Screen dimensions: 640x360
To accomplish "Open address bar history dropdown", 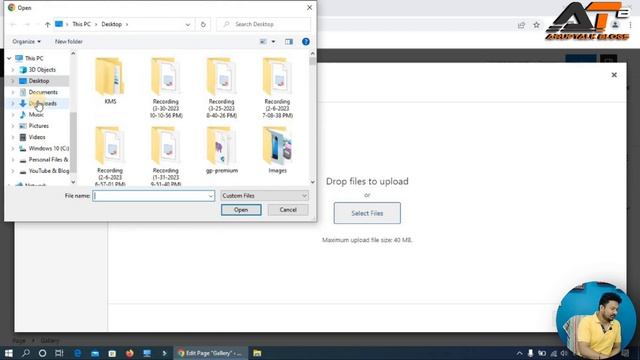I will coord(188,24).
